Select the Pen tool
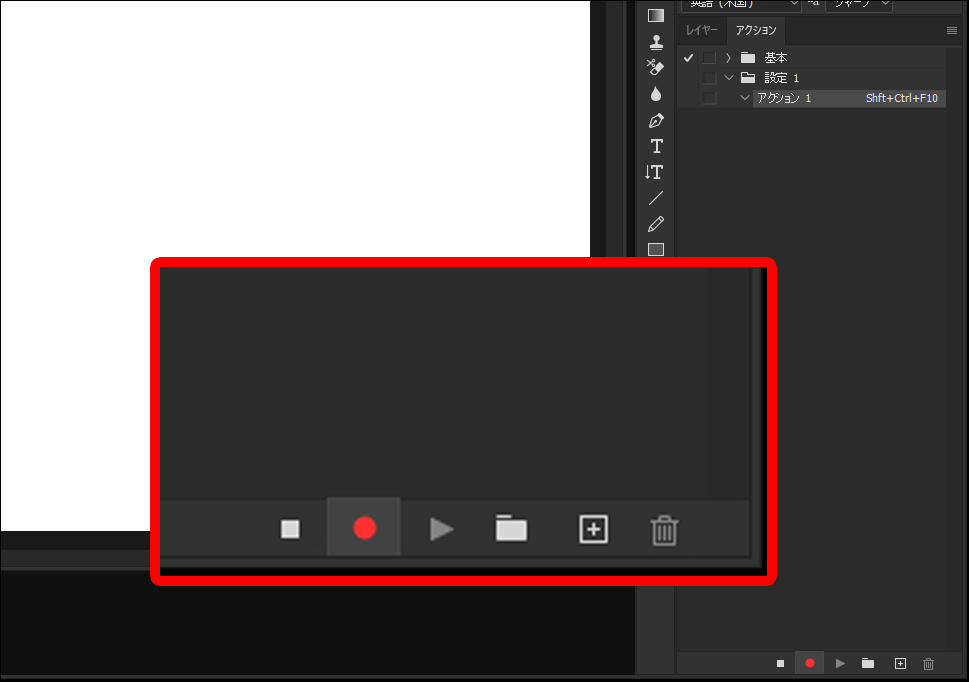This screenshot has height=682, width=969. tap(656, 120)
